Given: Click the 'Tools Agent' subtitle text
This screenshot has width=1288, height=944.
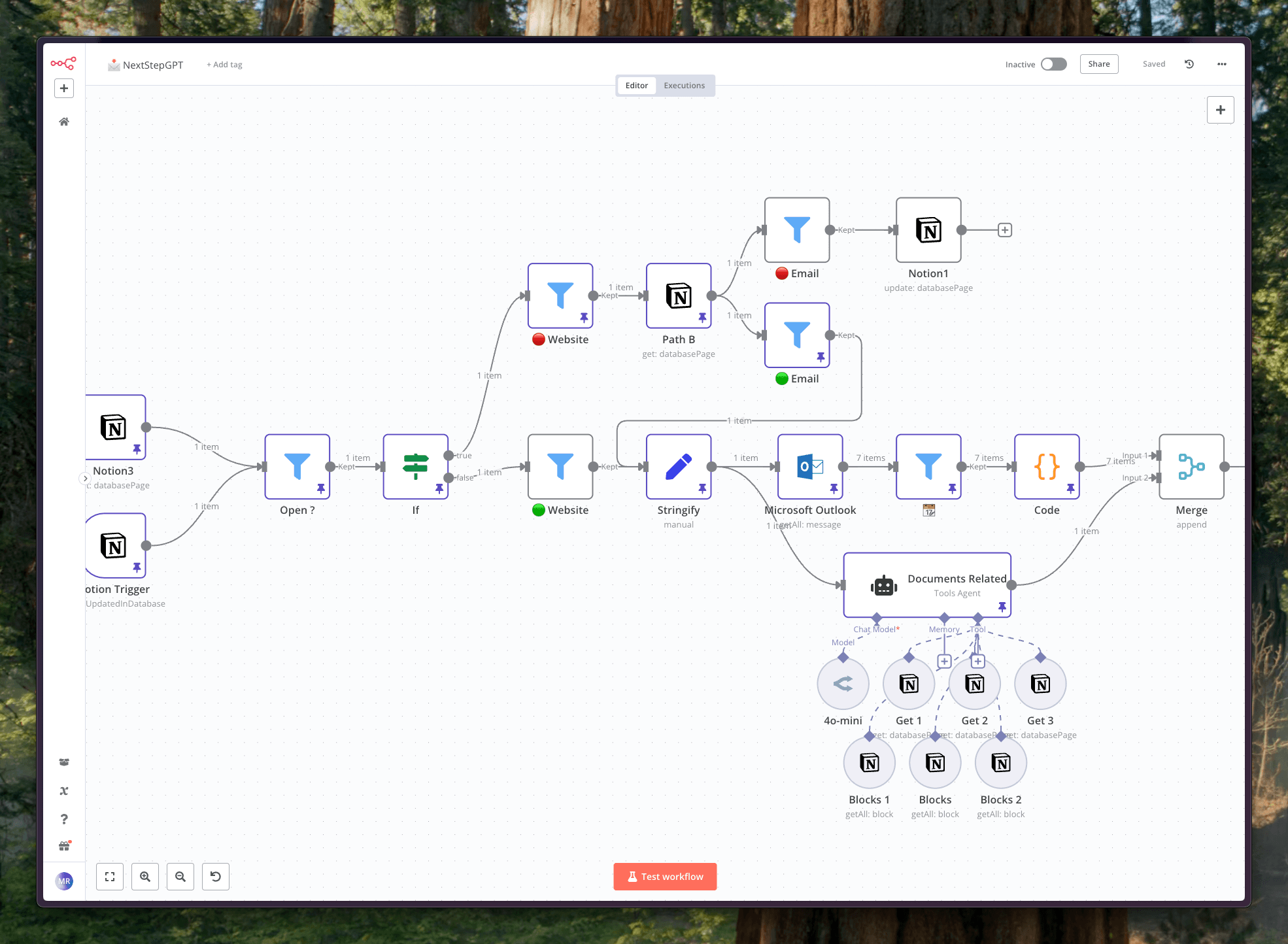Looking at the screenshot, I should pyautogui.click(x=957, y=594).
